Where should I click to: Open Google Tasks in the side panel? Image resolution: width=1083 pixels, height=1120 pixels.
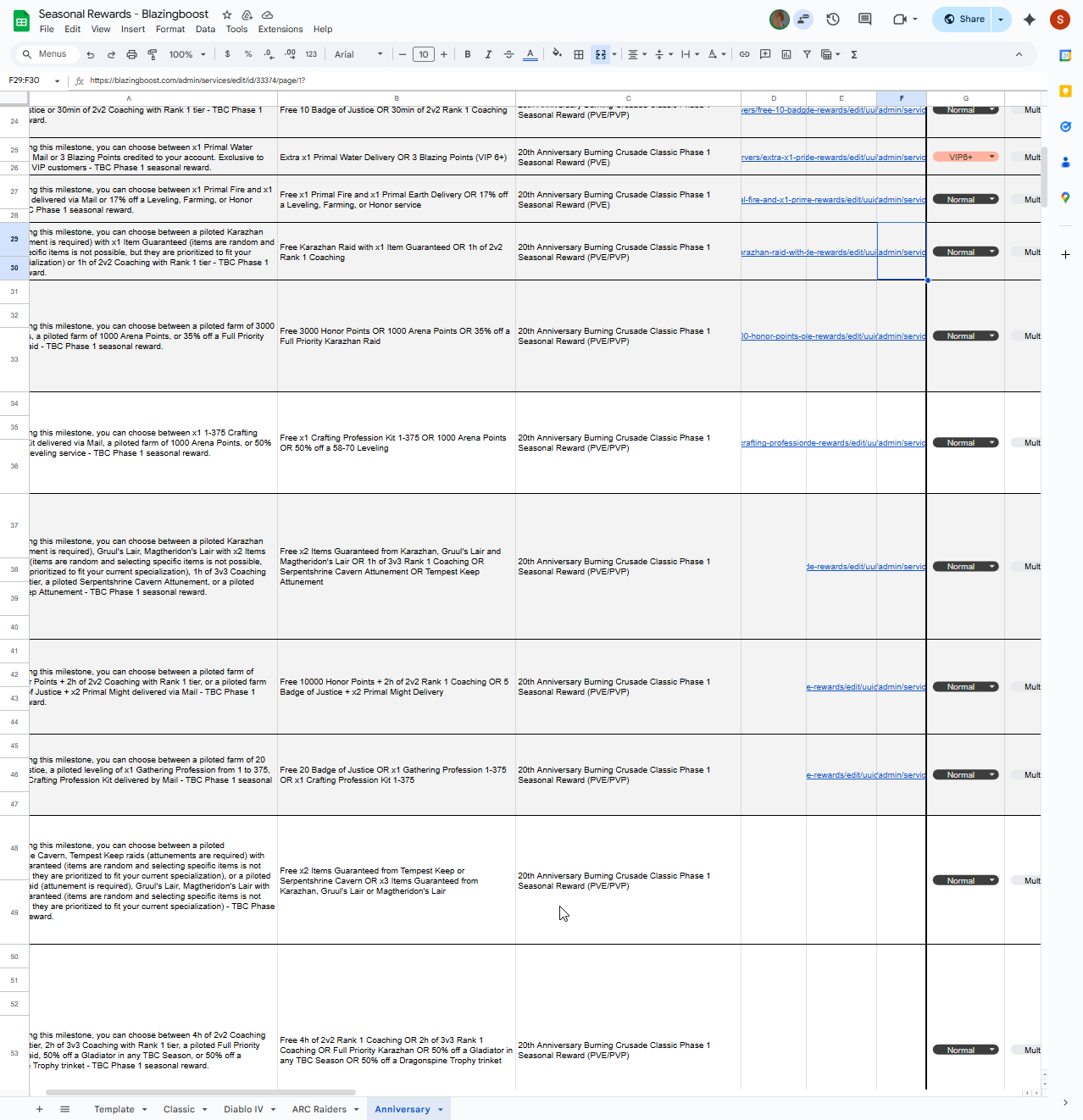pos(1065,126)
